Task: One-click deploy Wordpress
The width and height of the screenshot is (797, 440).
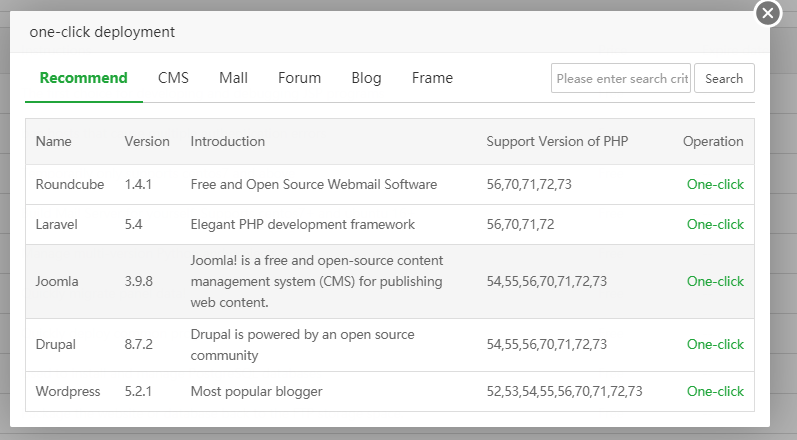Action: point(715,392)
